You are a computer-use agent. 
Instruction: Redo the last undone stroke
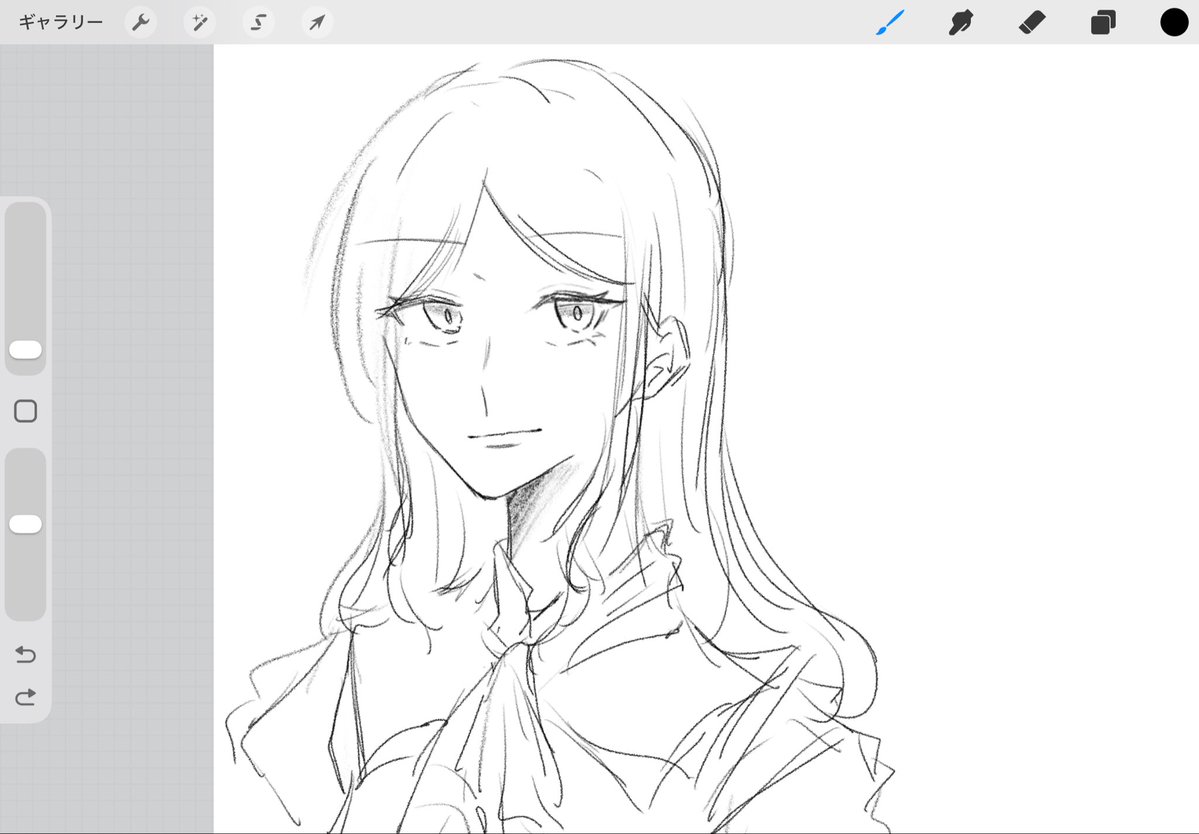(x=25, y=697)
